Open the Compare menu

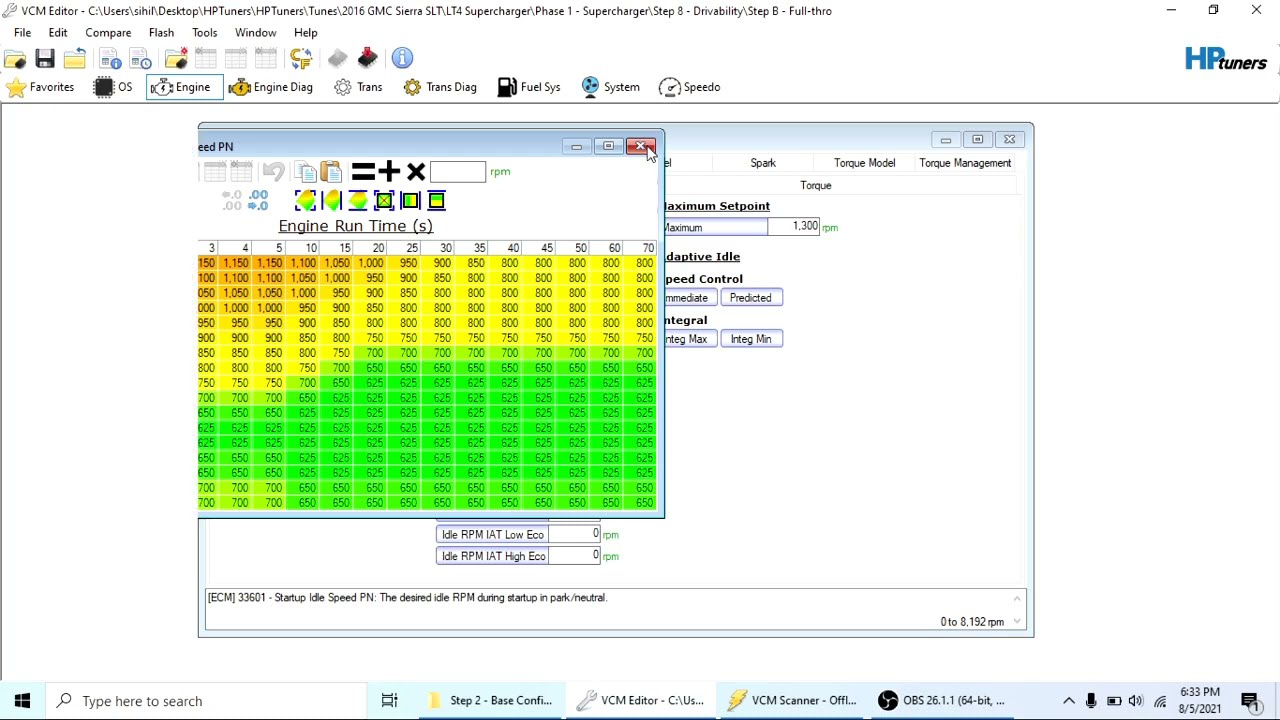(108, 33)
